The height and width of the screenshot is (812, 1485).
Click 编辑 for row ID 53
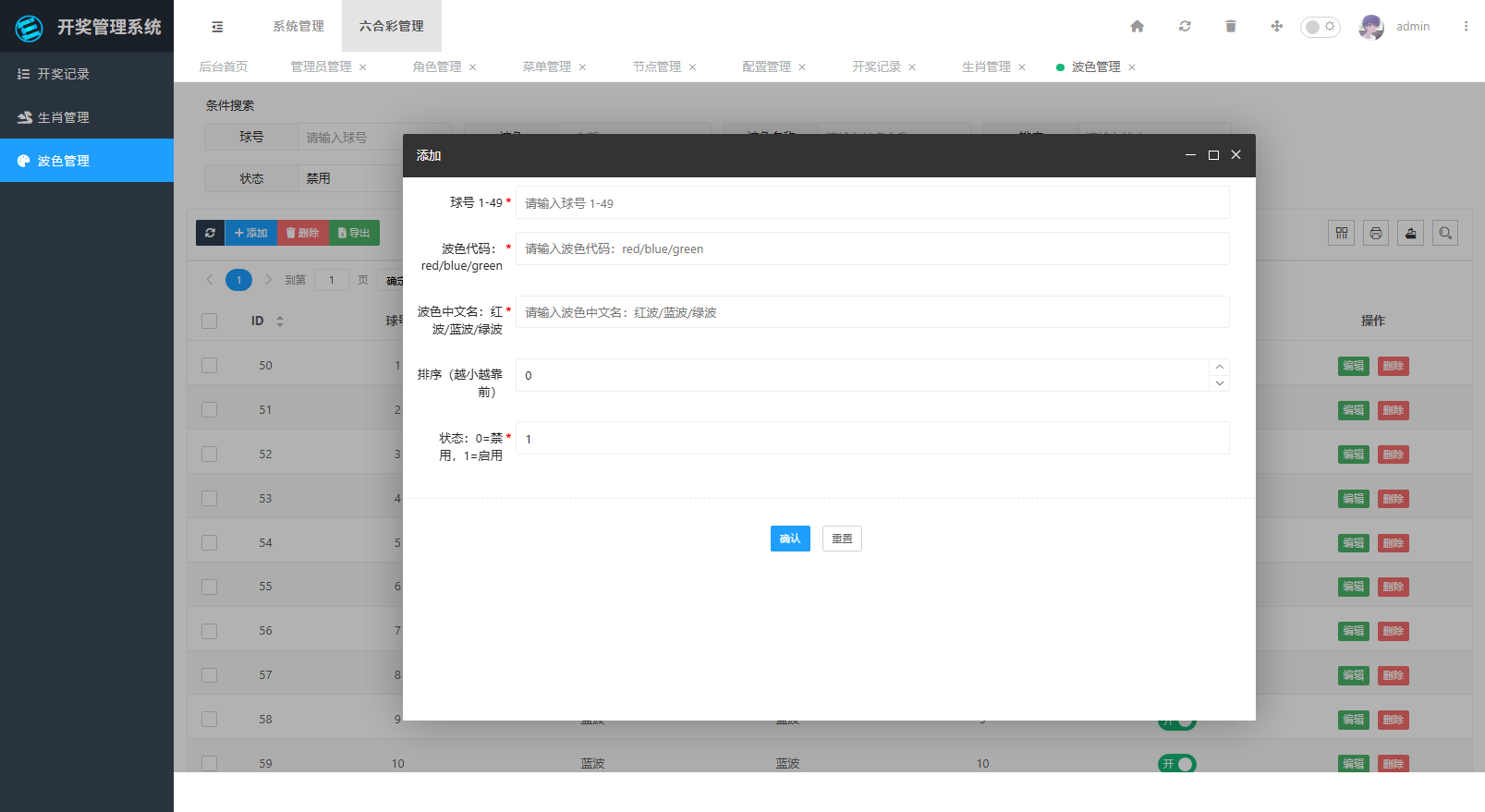pyautogui.click(x=1354, y=499)
